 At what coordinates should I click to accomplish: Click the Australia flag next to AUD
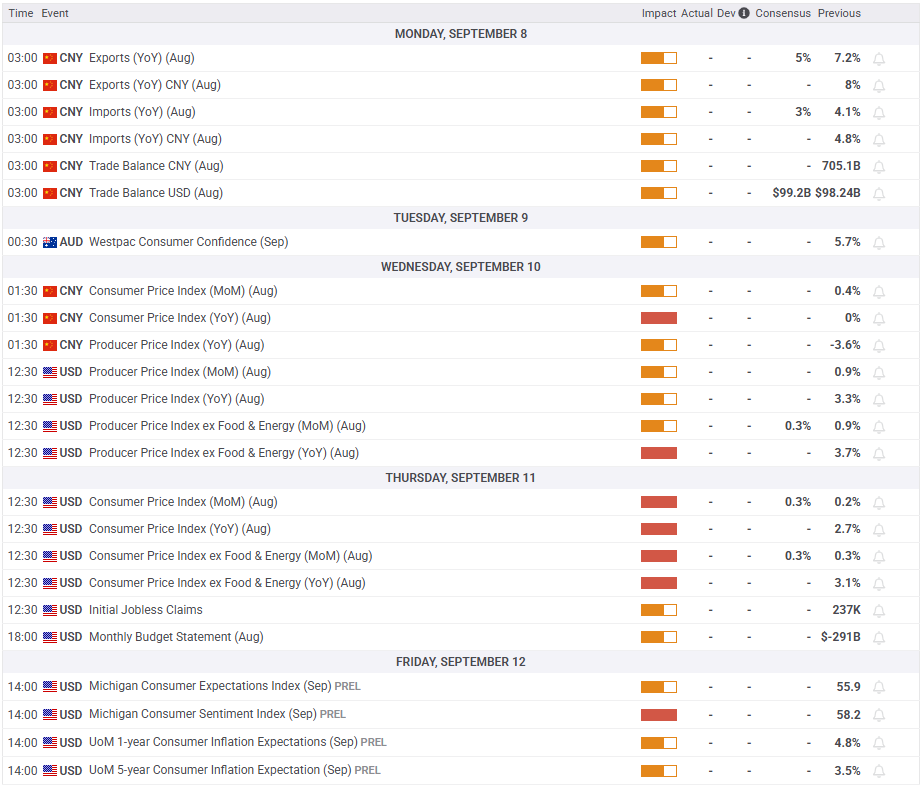tap(50, 242)
